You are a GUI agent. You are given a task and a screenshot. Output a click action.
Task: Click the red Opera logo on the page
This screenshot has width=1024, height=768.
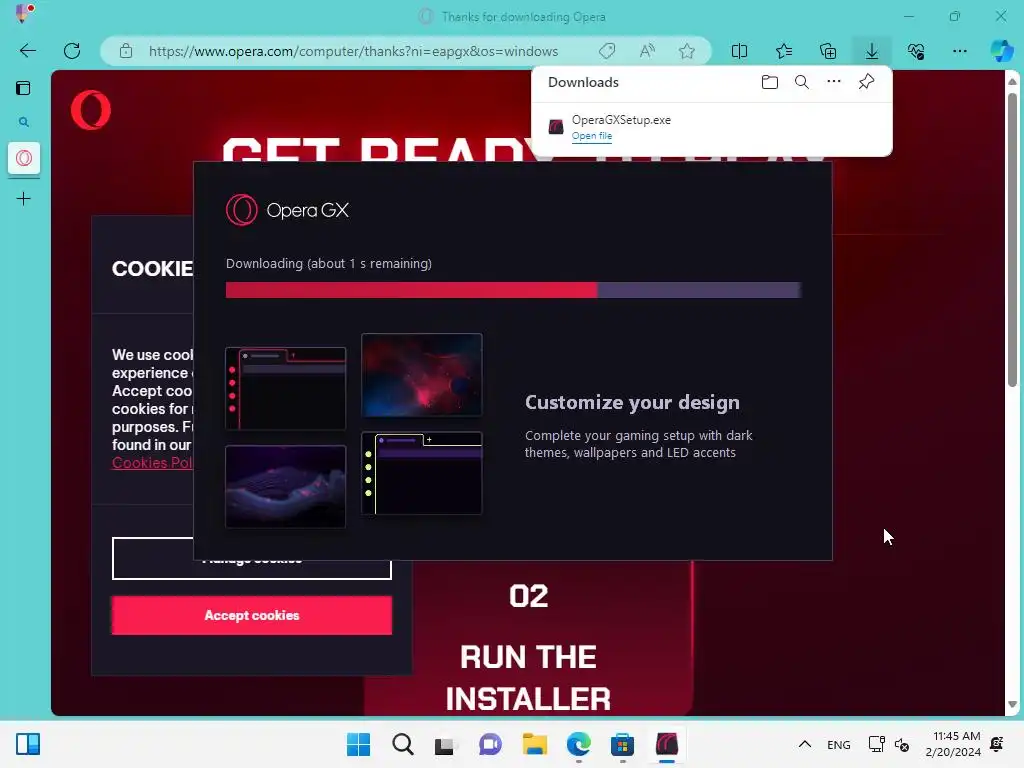tap(91, 110)
